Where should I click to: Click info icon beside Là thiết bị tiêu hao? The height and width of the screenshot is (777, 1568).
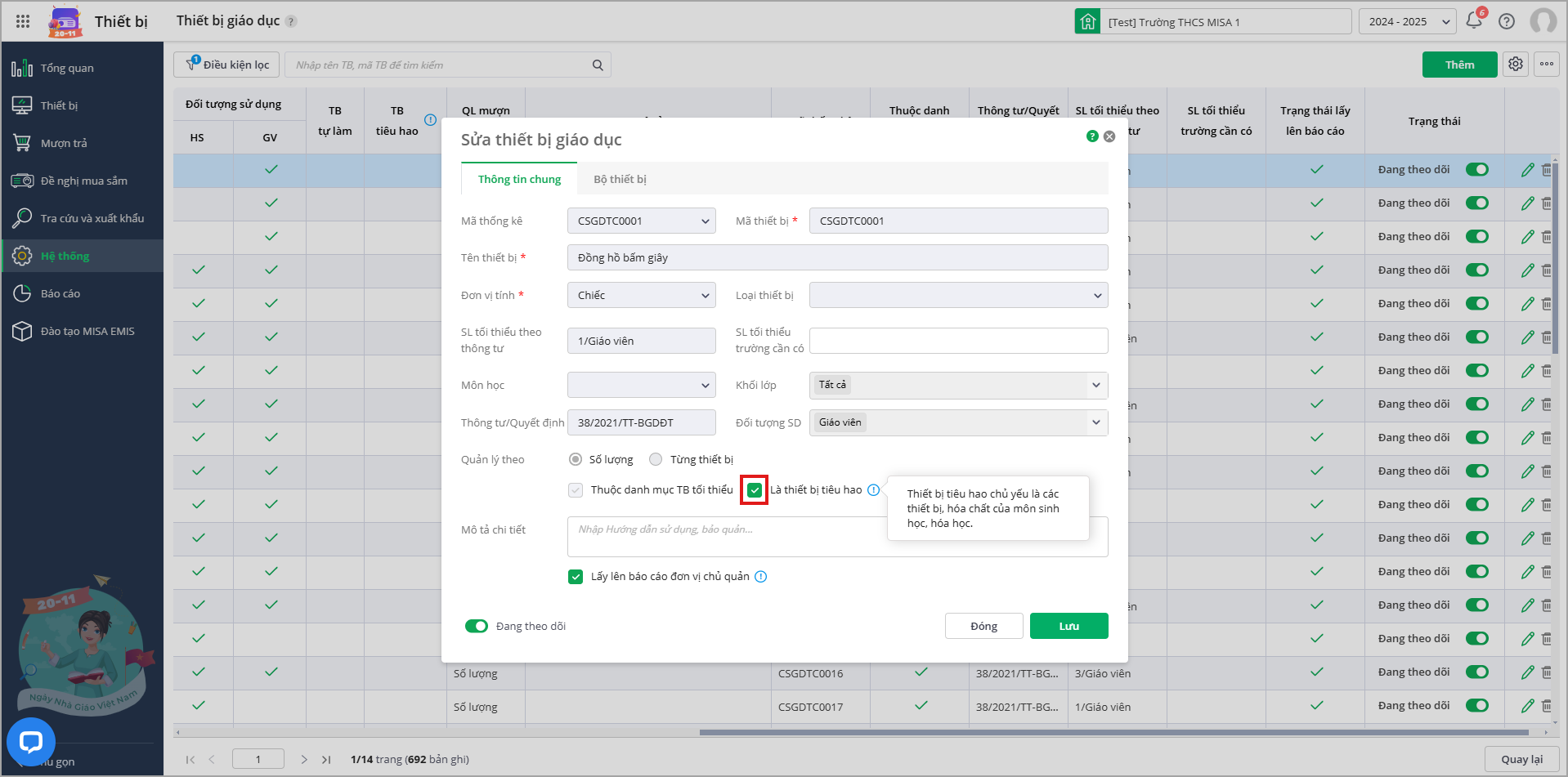(873, 490)
